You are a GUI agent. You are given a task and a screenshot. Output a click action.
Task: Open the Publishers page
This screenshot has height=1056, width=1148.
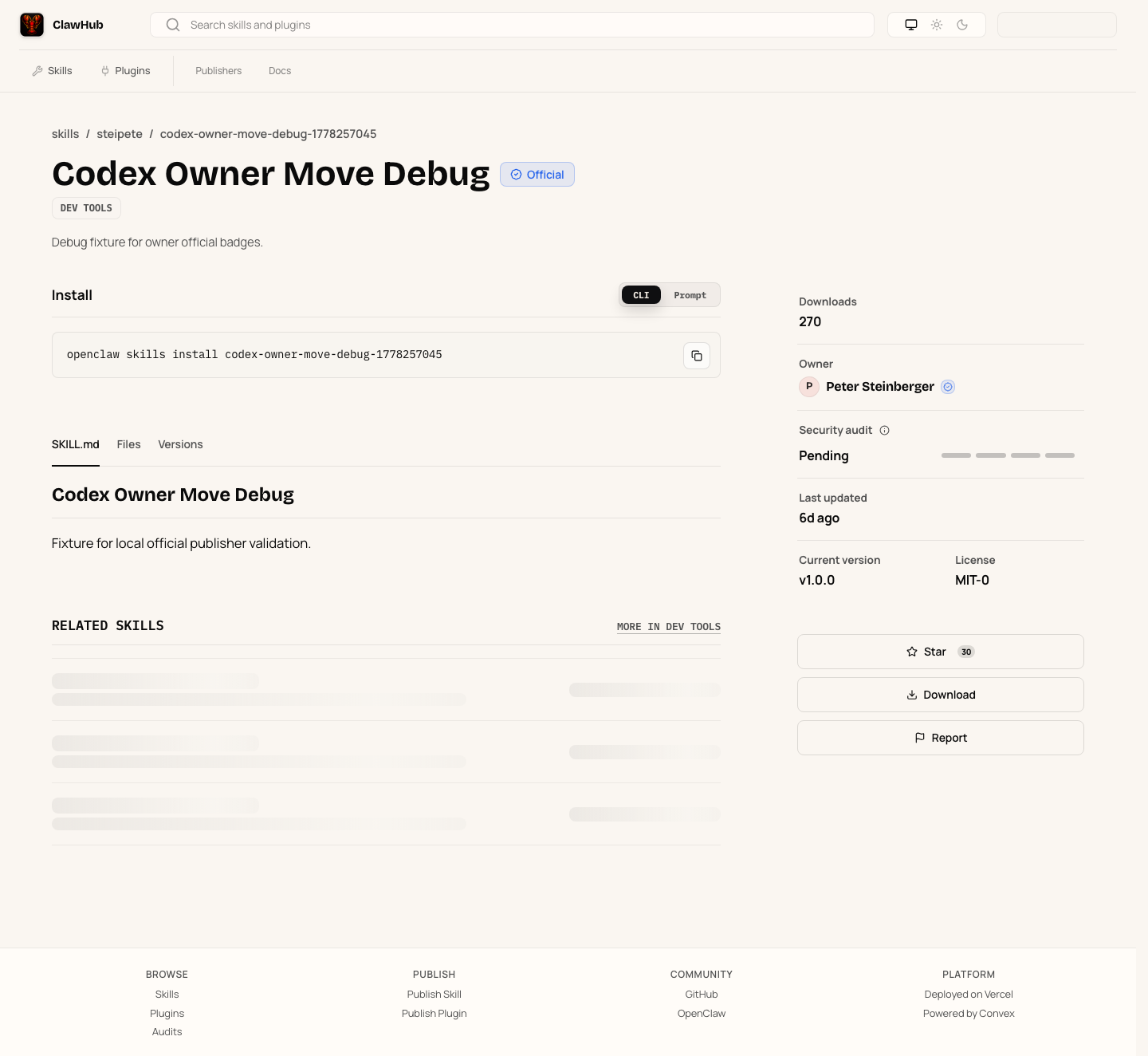218,71
